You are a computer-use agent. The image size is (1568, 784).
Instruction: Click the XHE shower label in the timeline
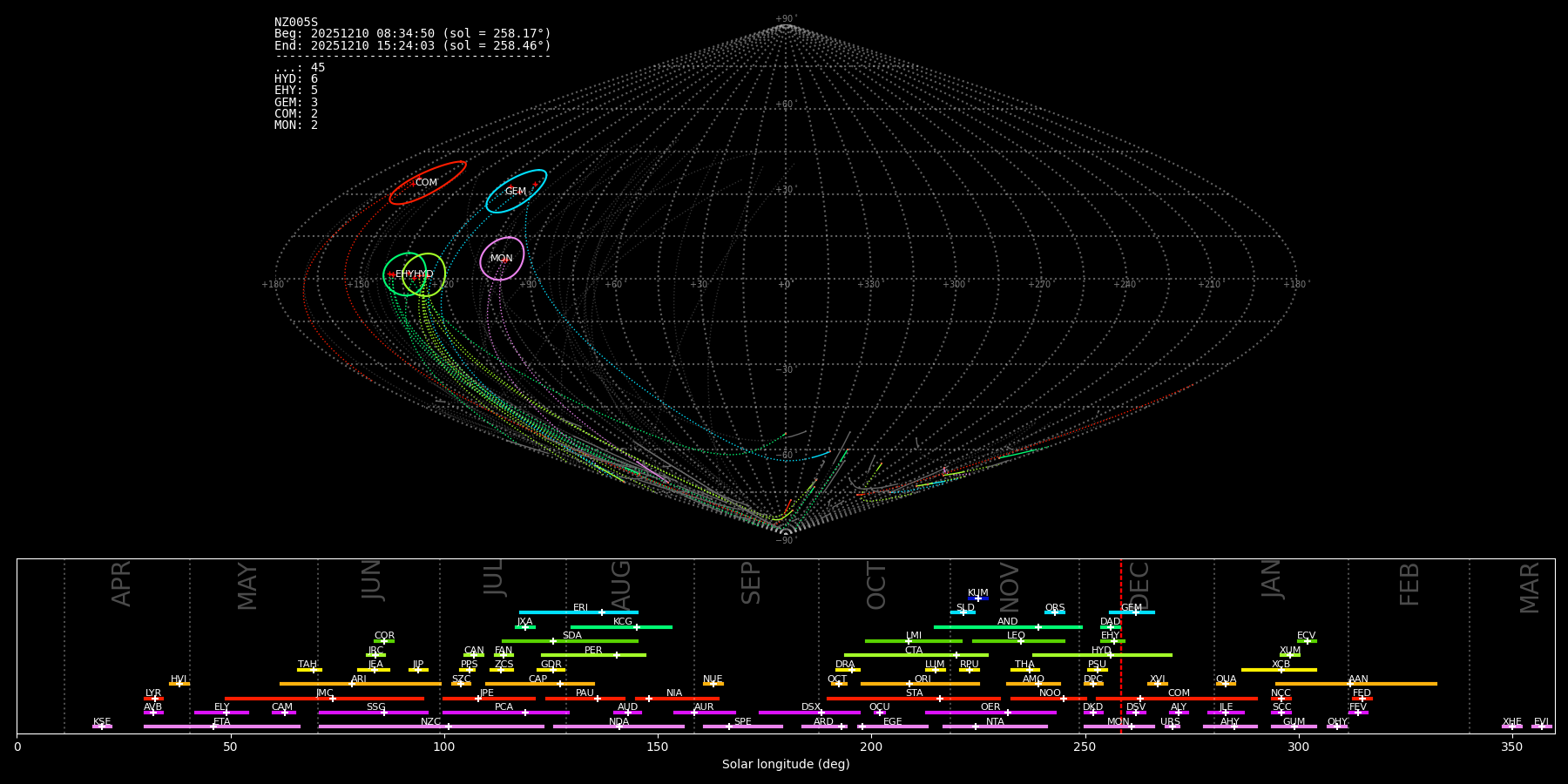tap(1511, 721)
